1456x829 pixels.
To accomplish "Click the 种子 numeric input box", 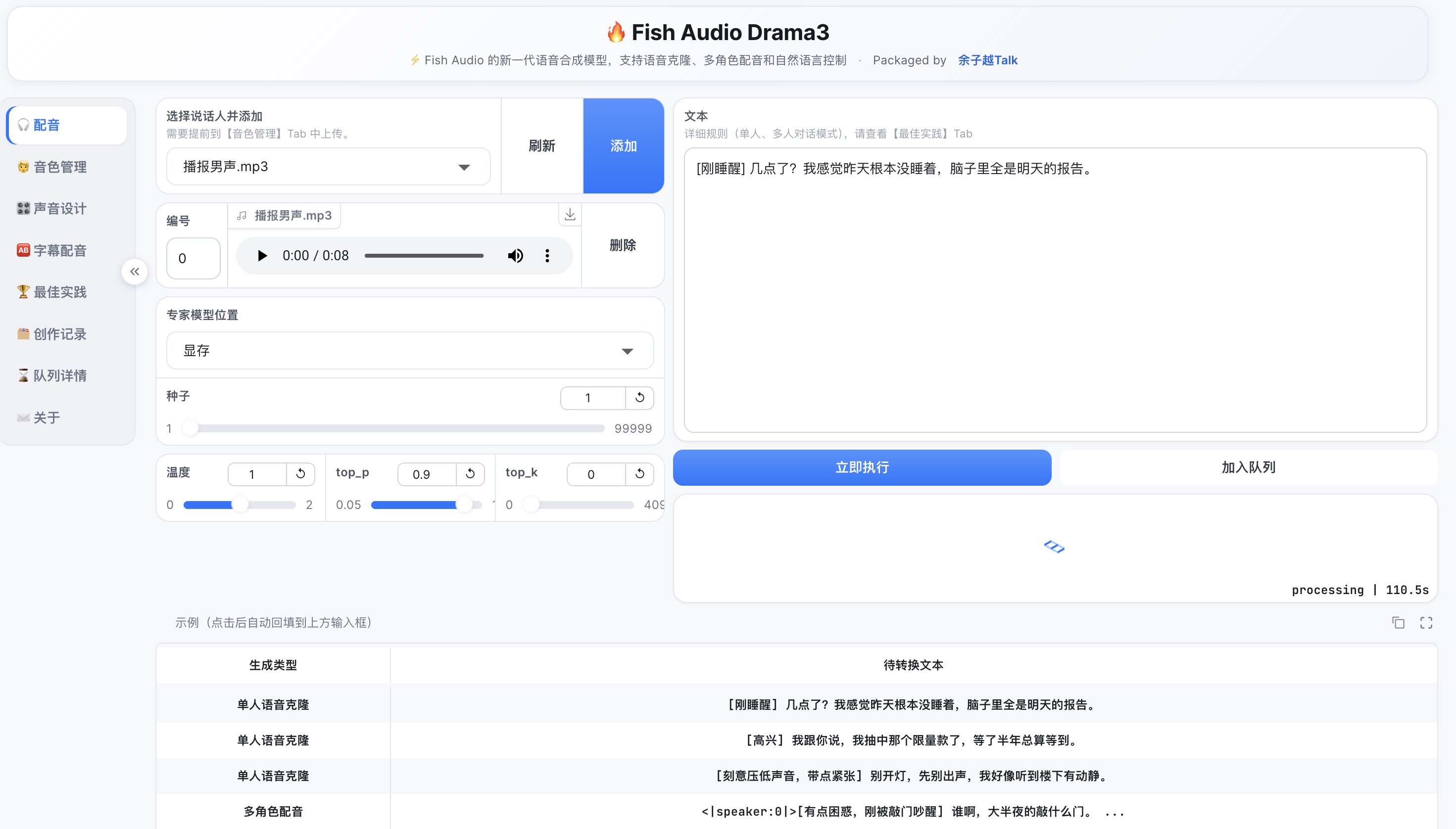I will tap(593, 397).
